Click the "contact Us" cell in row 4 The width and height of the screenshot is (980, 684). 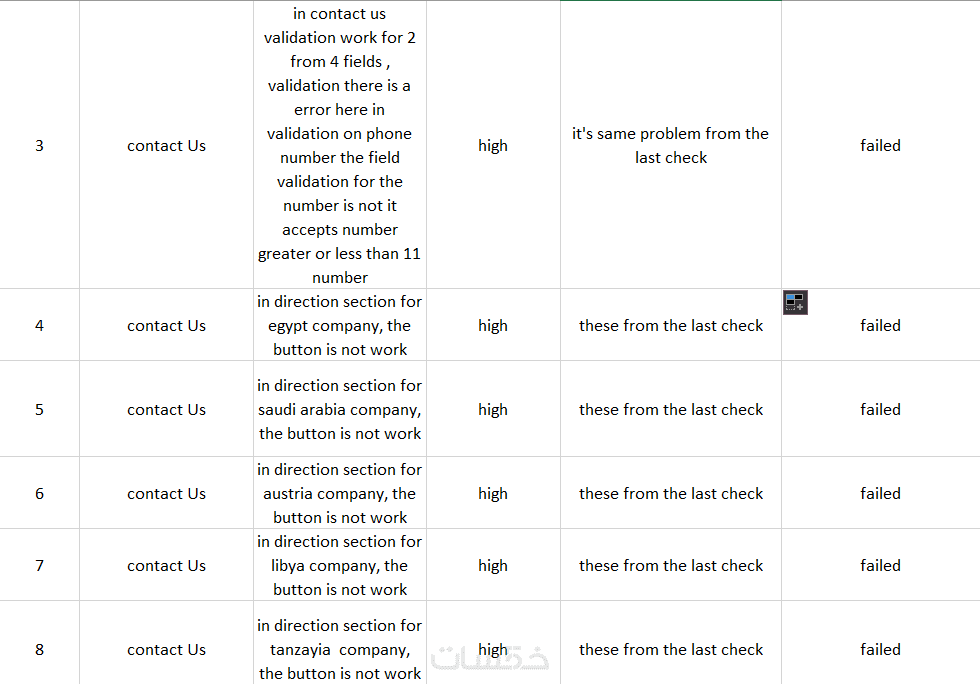[x=166, y=326]
